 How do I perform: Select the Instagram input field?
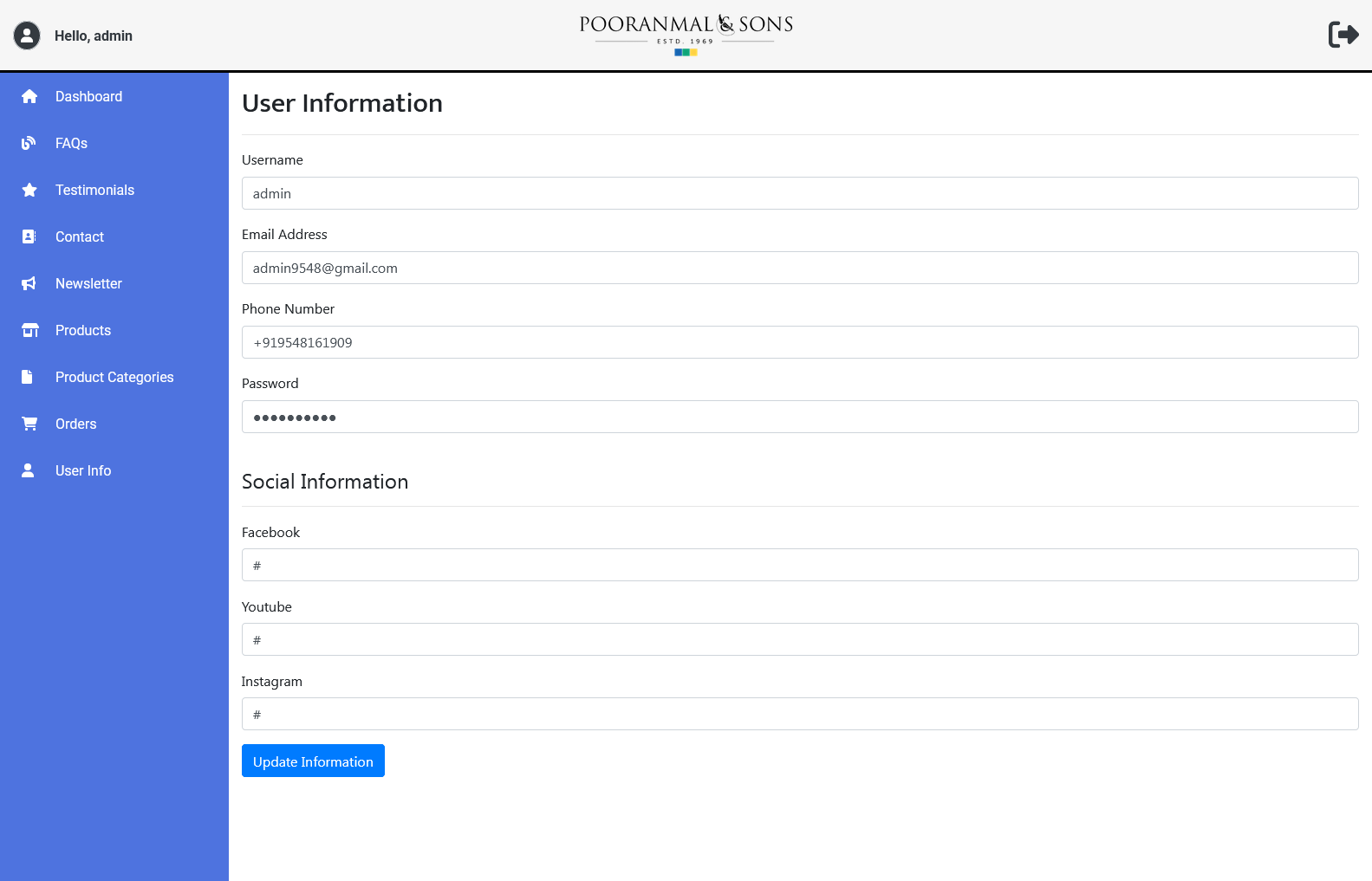[799, 714]
